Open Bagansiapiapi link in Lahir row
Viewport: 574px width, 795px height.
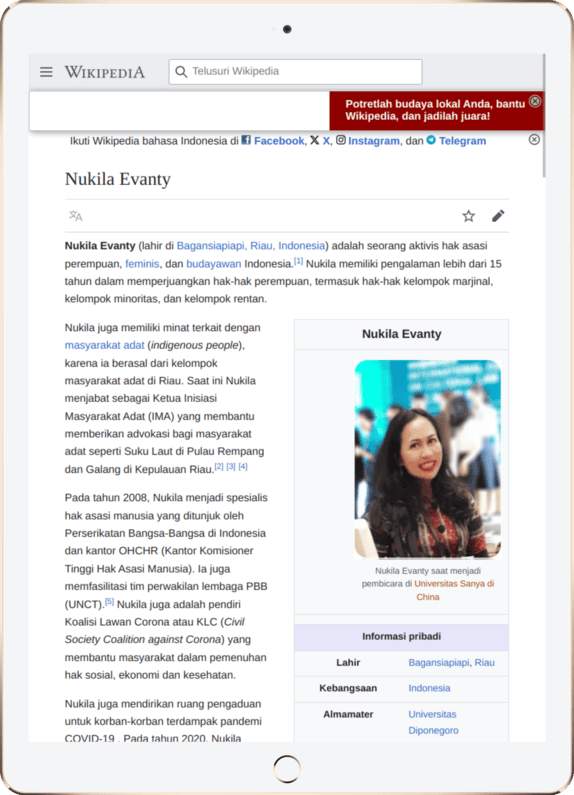point(439,663)
